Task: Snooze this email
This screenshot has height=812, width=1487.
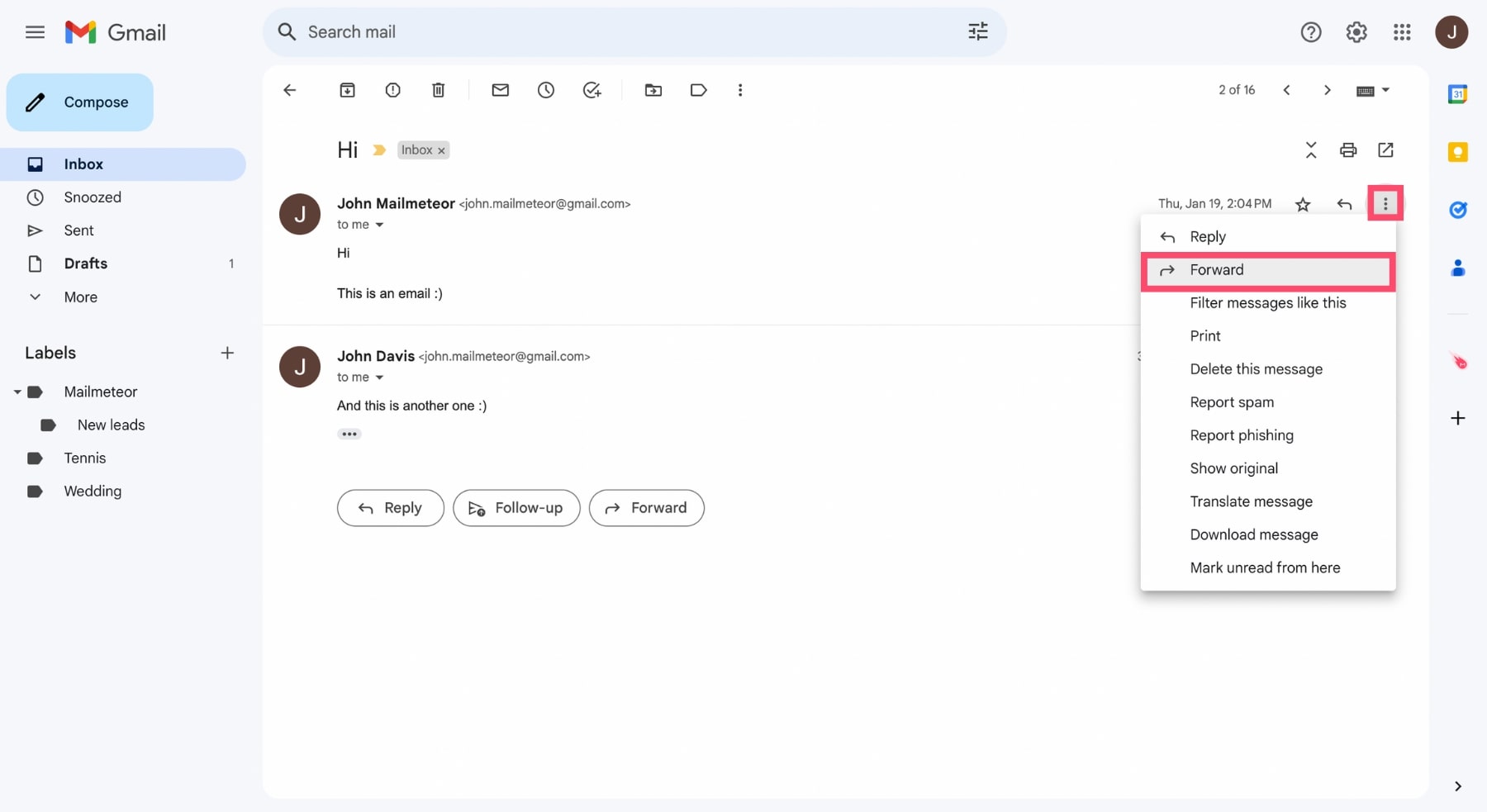Action: coord(546,90)
